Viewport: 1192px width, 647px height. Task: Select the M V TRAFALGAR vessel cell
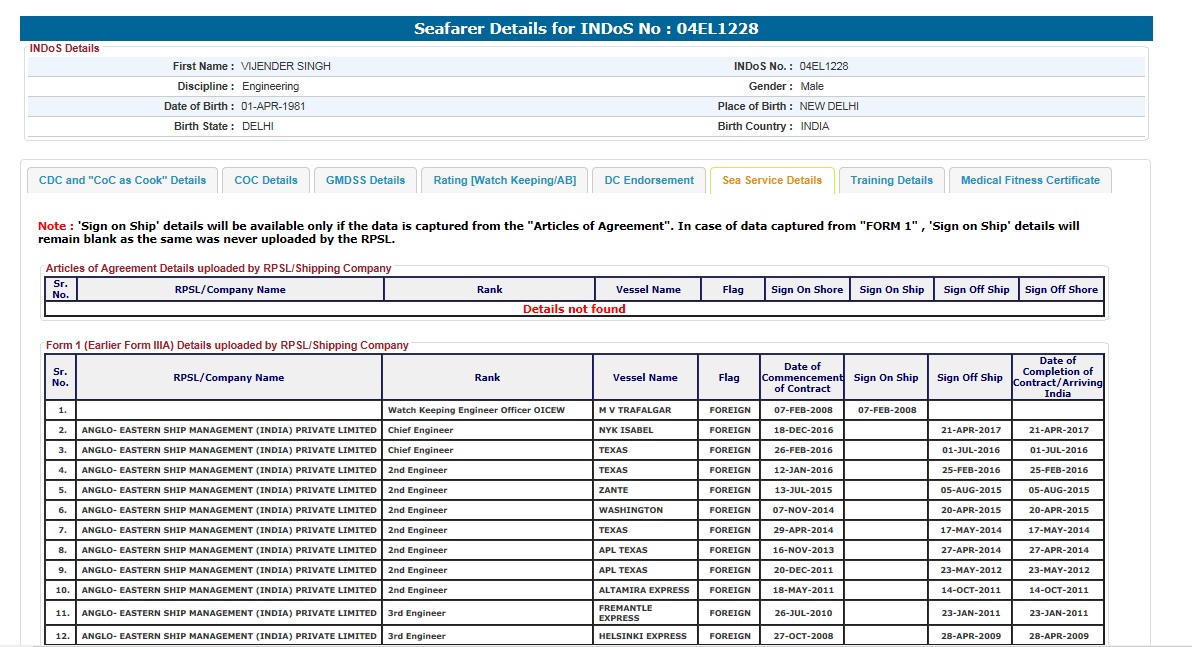click(635, 410)
